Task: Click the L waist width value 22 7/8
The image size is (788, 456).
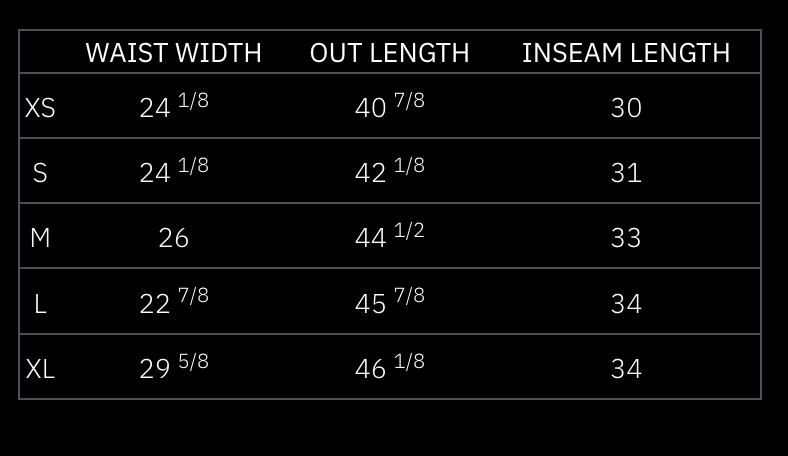Action: click(x=173, y=302)
